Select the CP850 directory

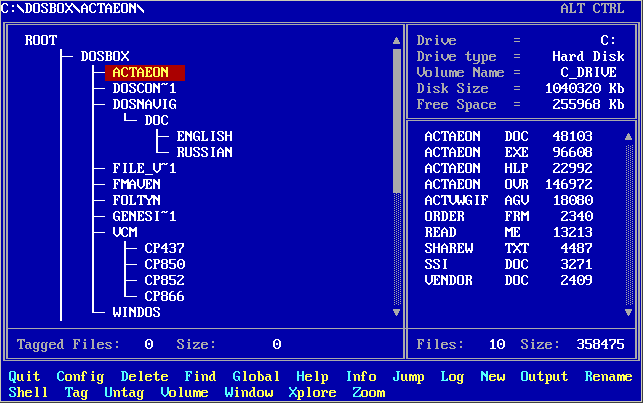(x=164, y=264)
